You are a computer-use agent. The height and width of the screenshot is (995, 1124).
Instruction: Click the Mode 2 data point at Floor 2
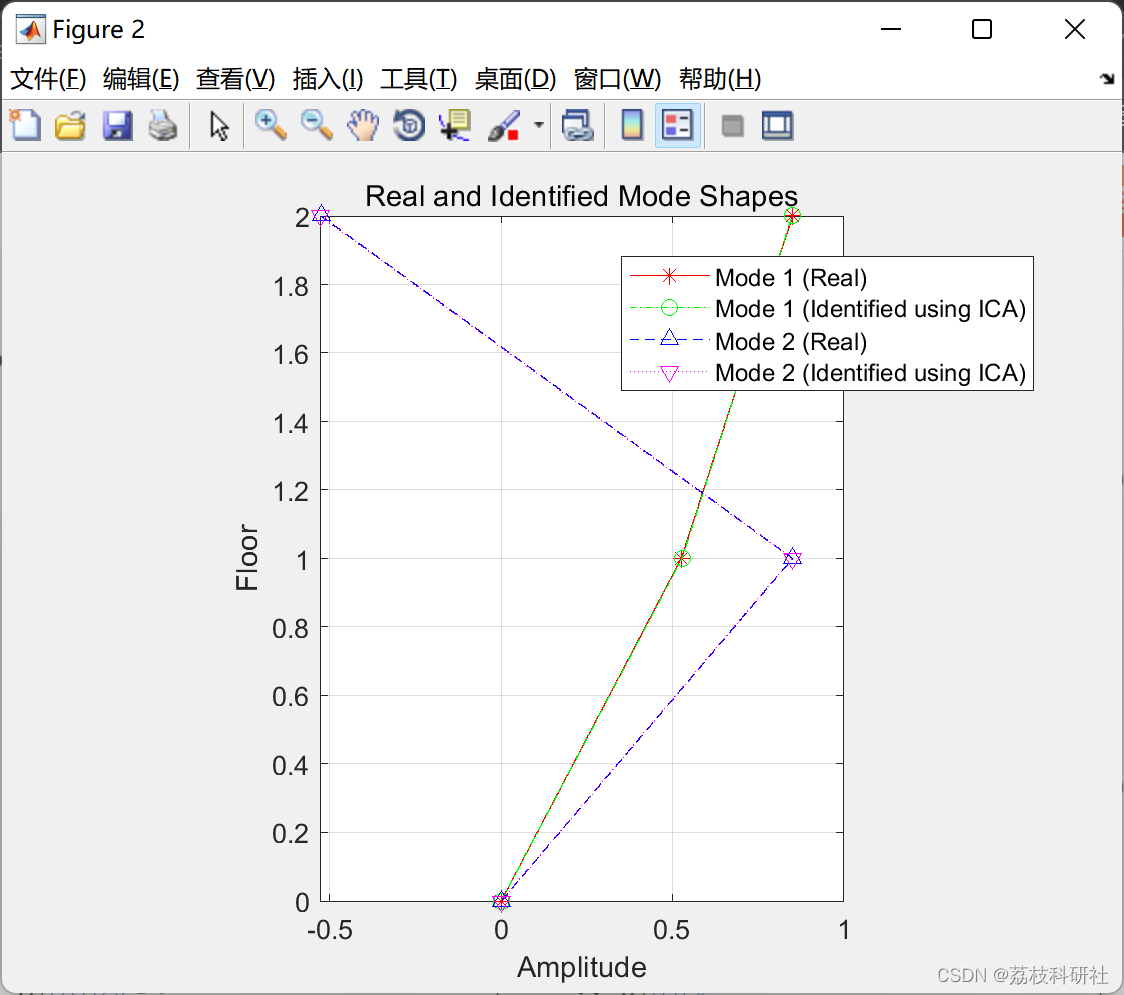pyautogui.click(x=321, y=215)
